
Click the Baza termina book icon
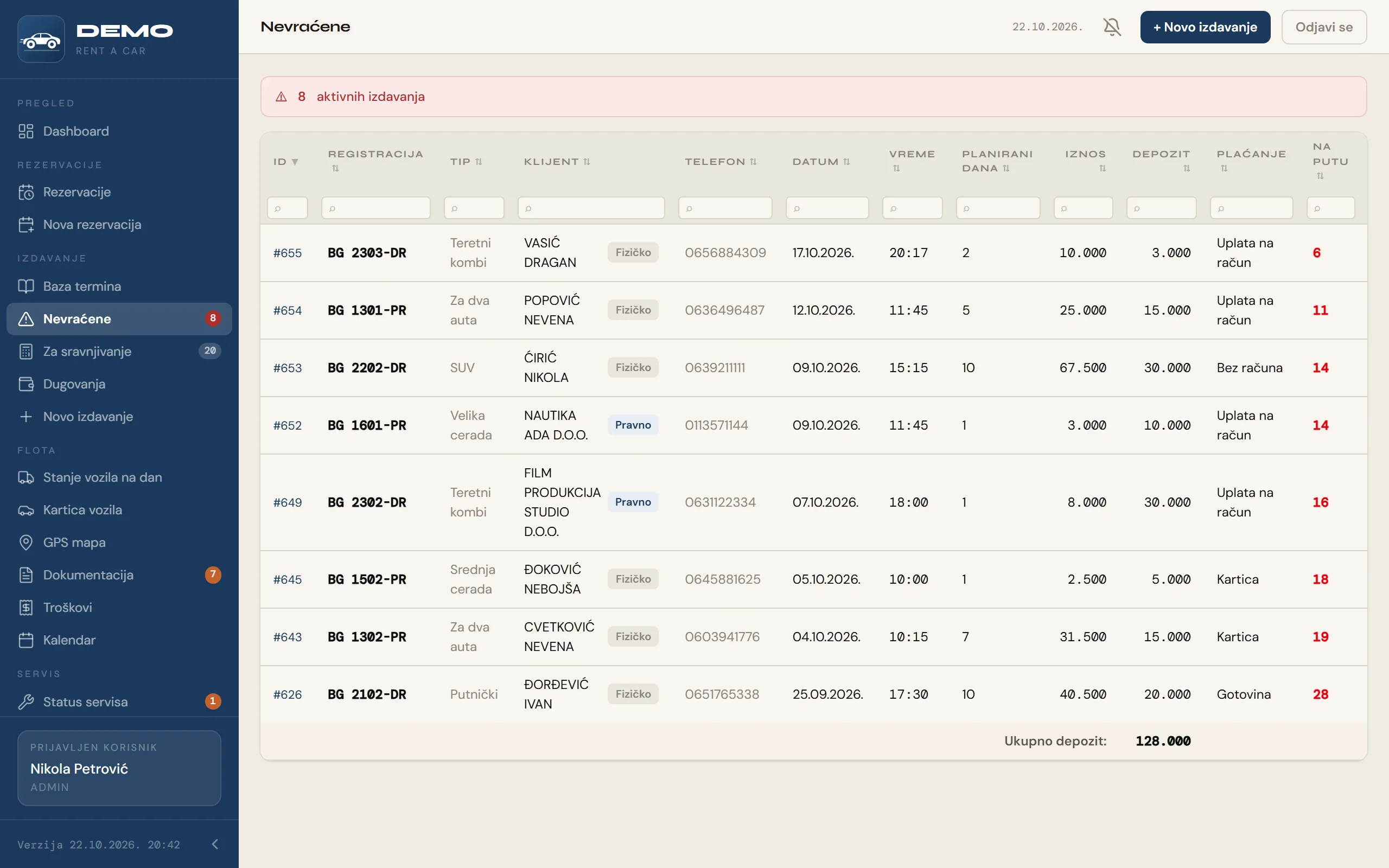[x=26, y=286]
